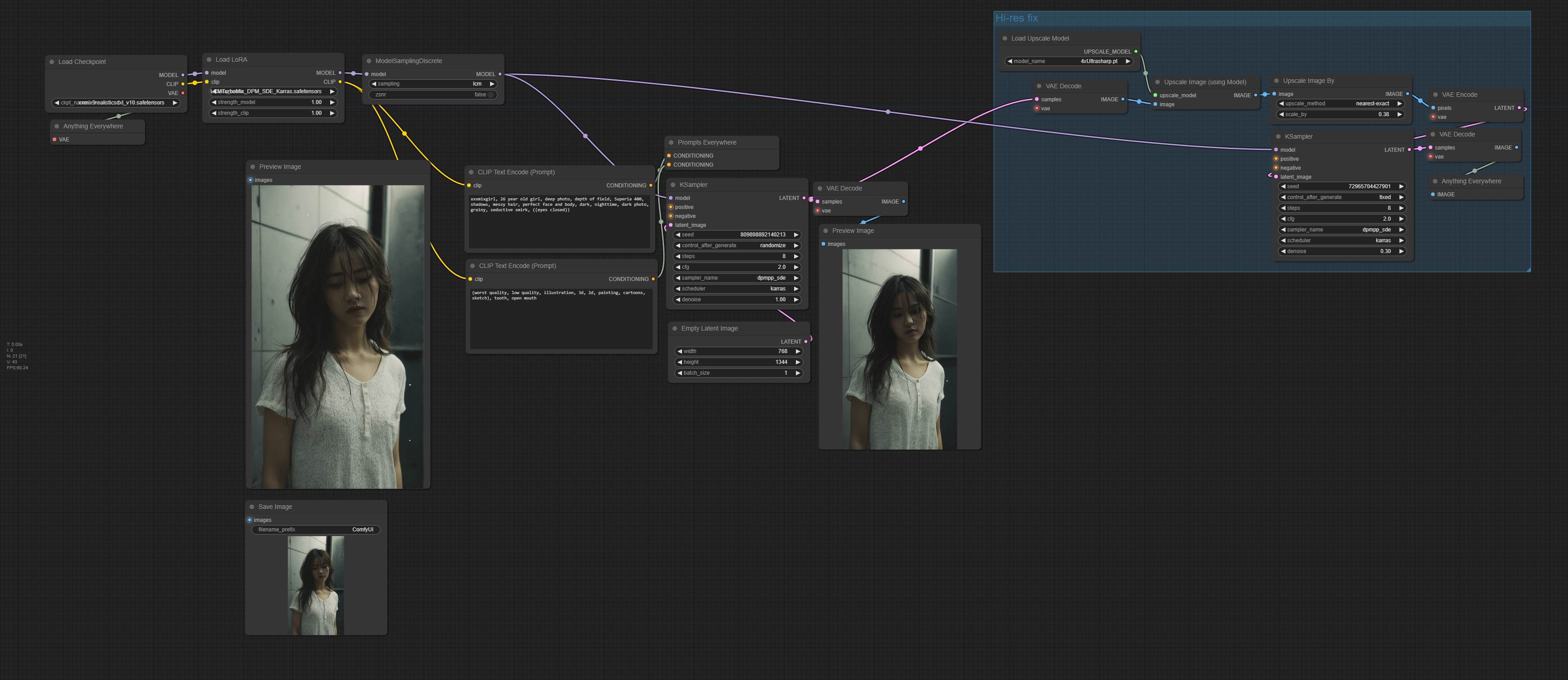
Task: Click the cfg 2.0 slider in Hi-res fix KSampler
Action: (x=1341, y=219)
